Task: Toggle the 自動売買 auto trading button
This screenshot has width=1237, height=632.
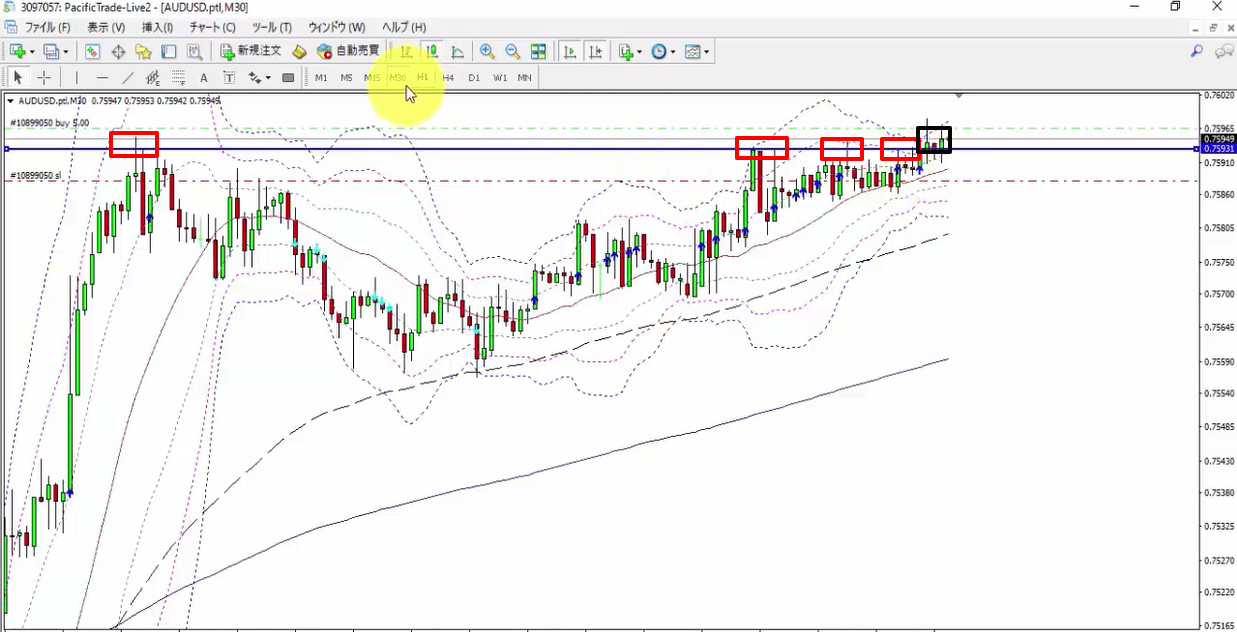Action: (x=348, y=51)
